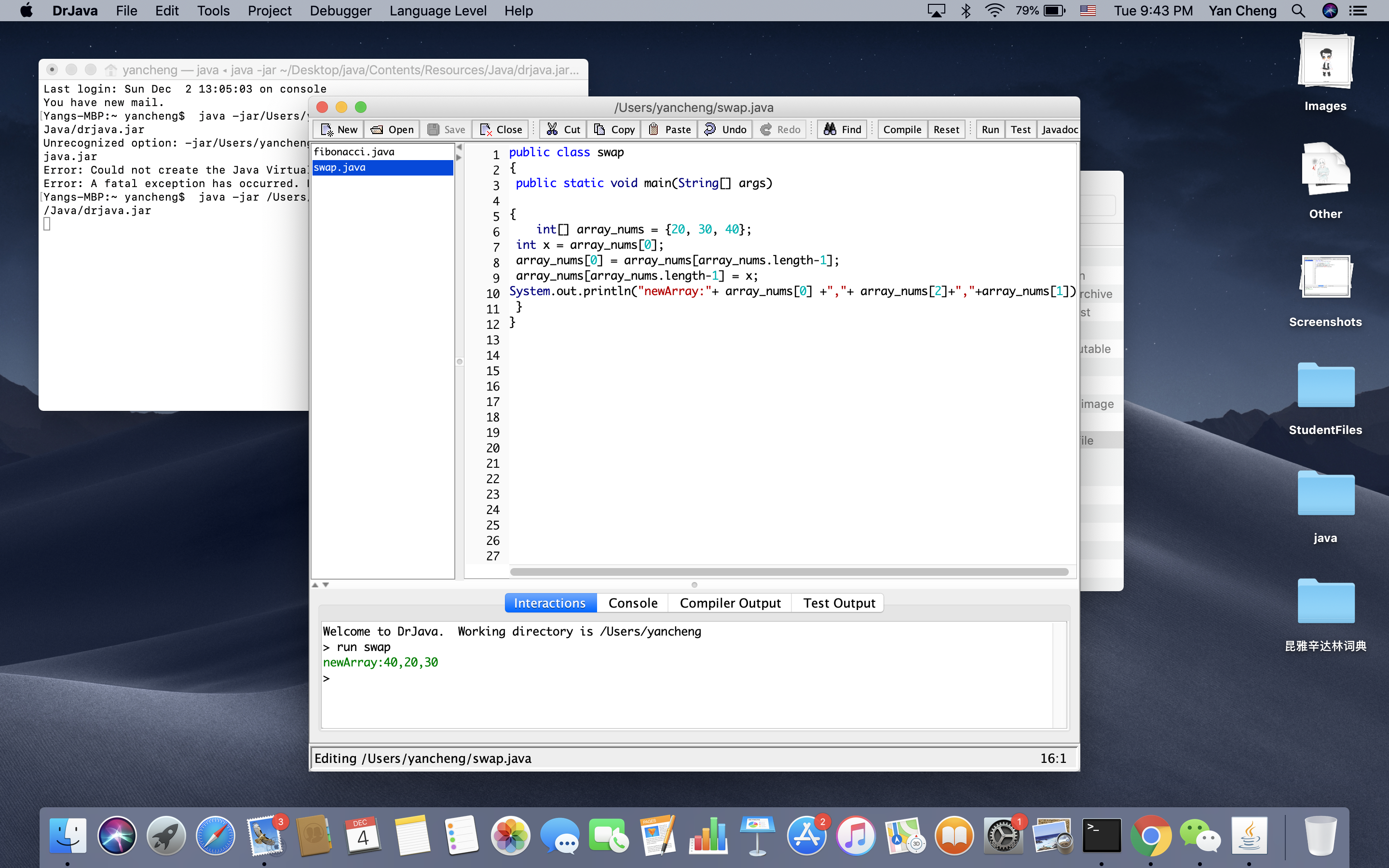Open Launchpad from the dock
Screen dimensions: 1389x868
click(x=166, y=835)
